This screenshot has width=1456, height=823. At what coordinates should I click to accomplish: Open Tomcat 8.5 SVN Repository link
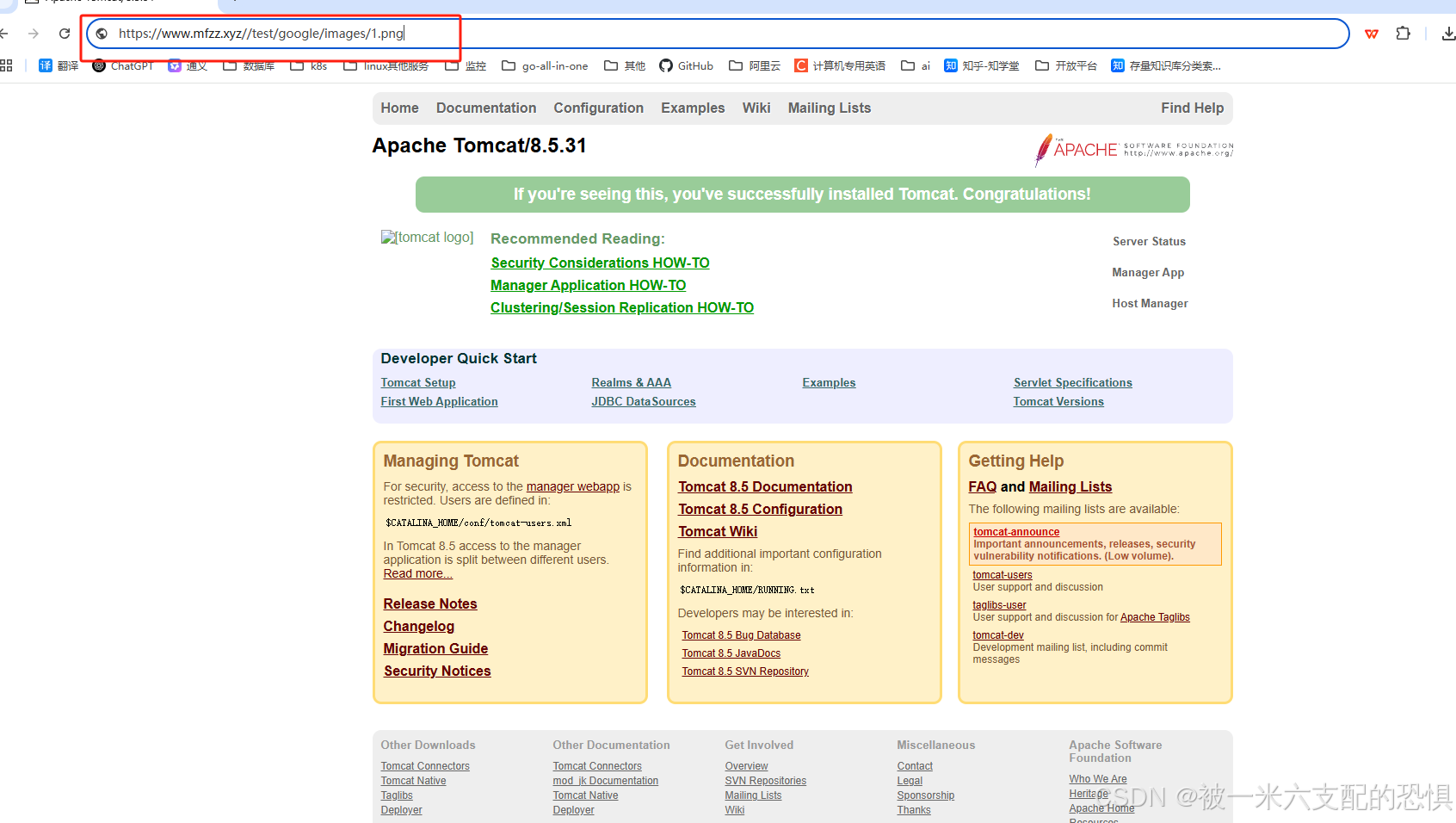click(x=745, y=671)
